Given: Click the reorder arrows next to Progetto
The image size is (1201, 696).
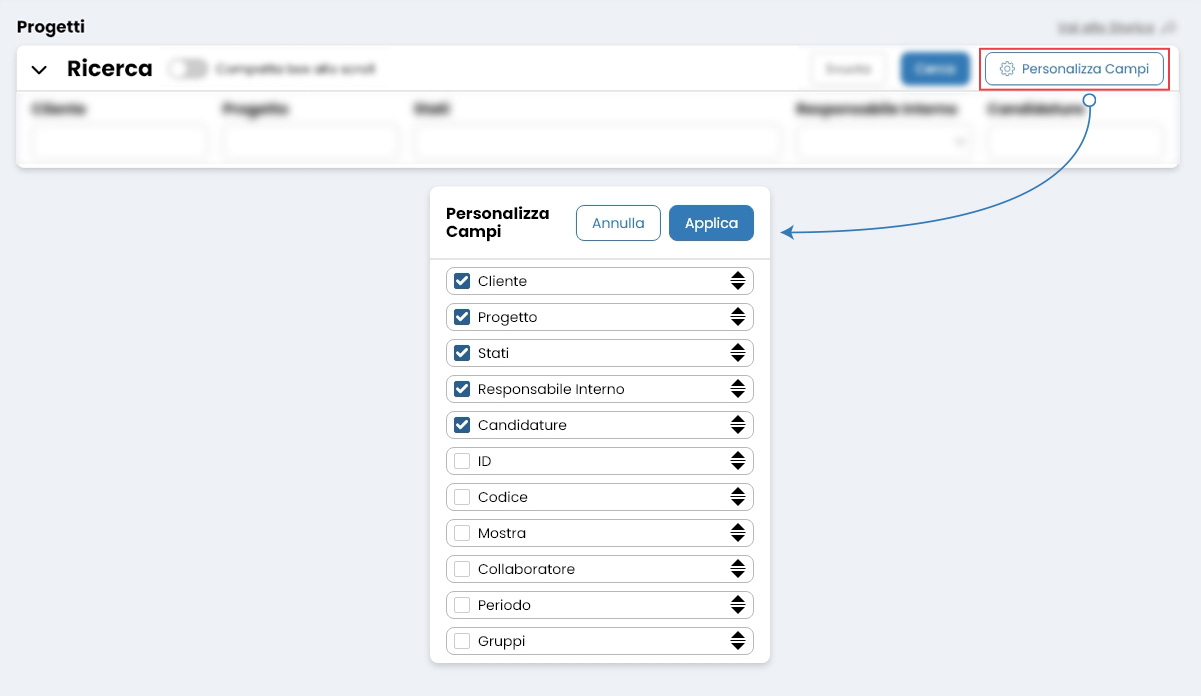Looking at the screenshot, I should 738,317.
